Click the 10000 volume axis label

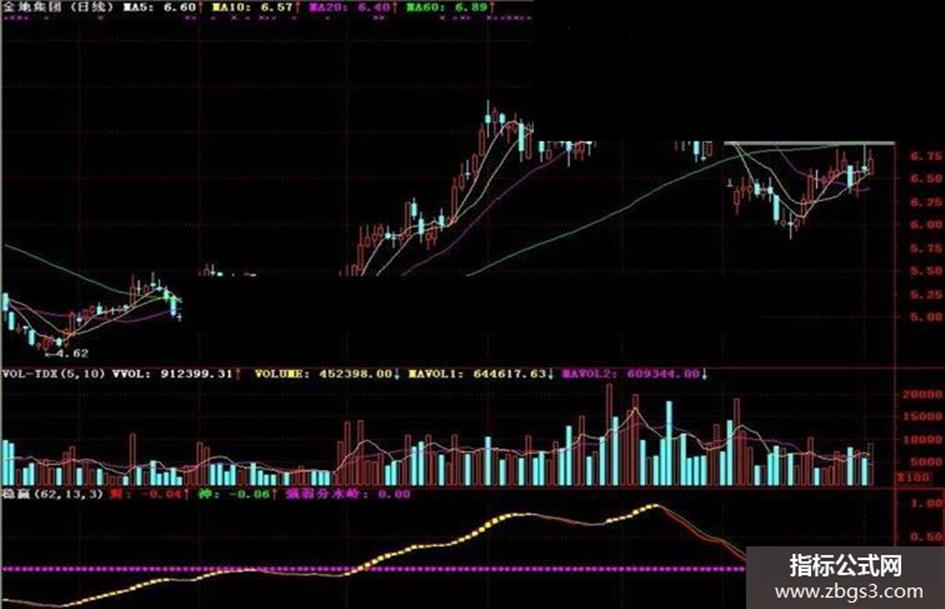pos(922,440)
